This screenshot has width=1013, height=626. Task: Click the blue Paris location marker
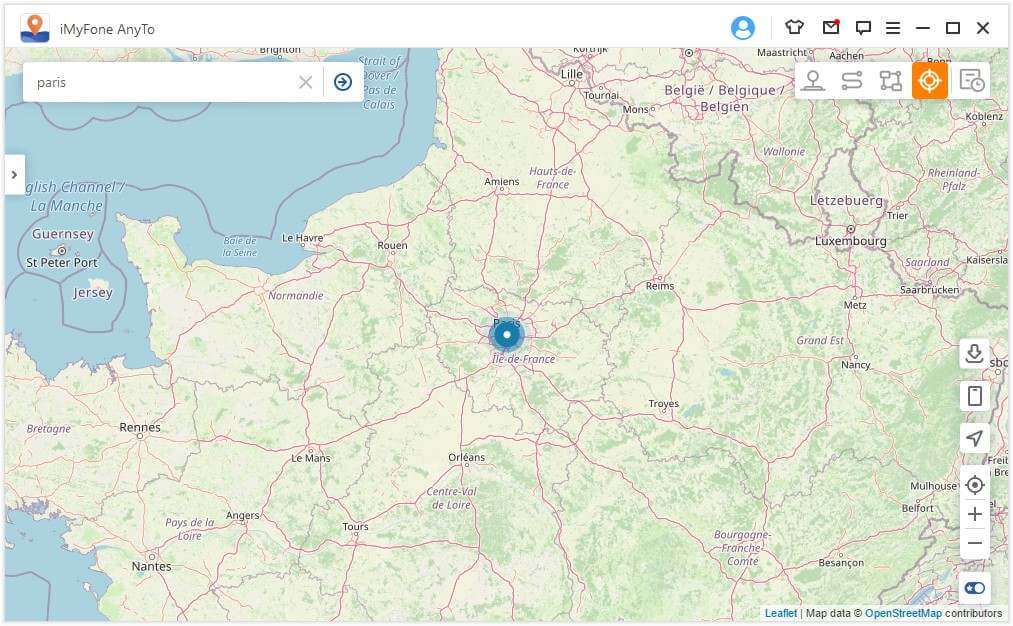point(507,335)
